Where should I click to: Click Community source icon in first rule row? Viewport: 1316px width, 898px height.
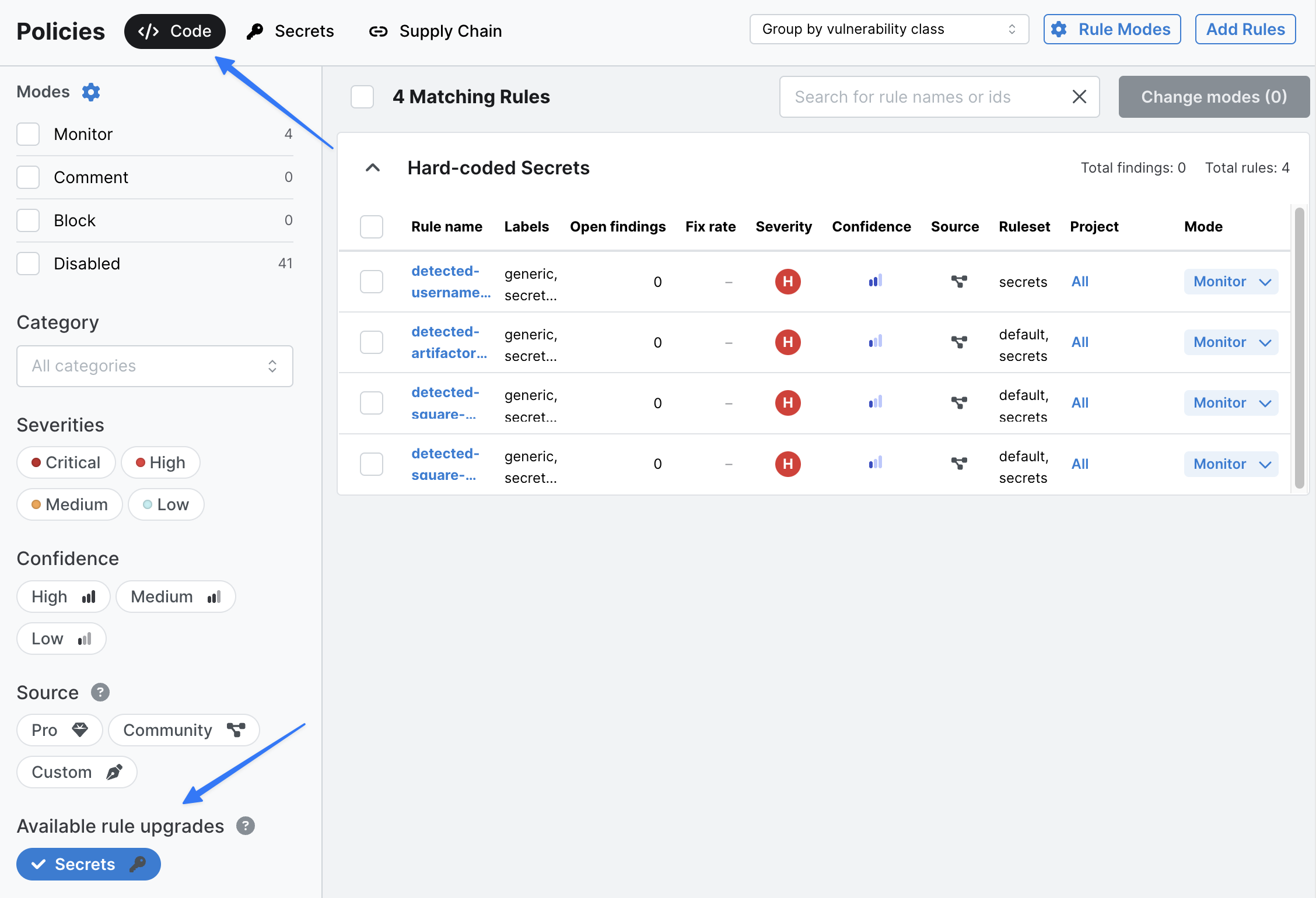[x=958, y=282]
